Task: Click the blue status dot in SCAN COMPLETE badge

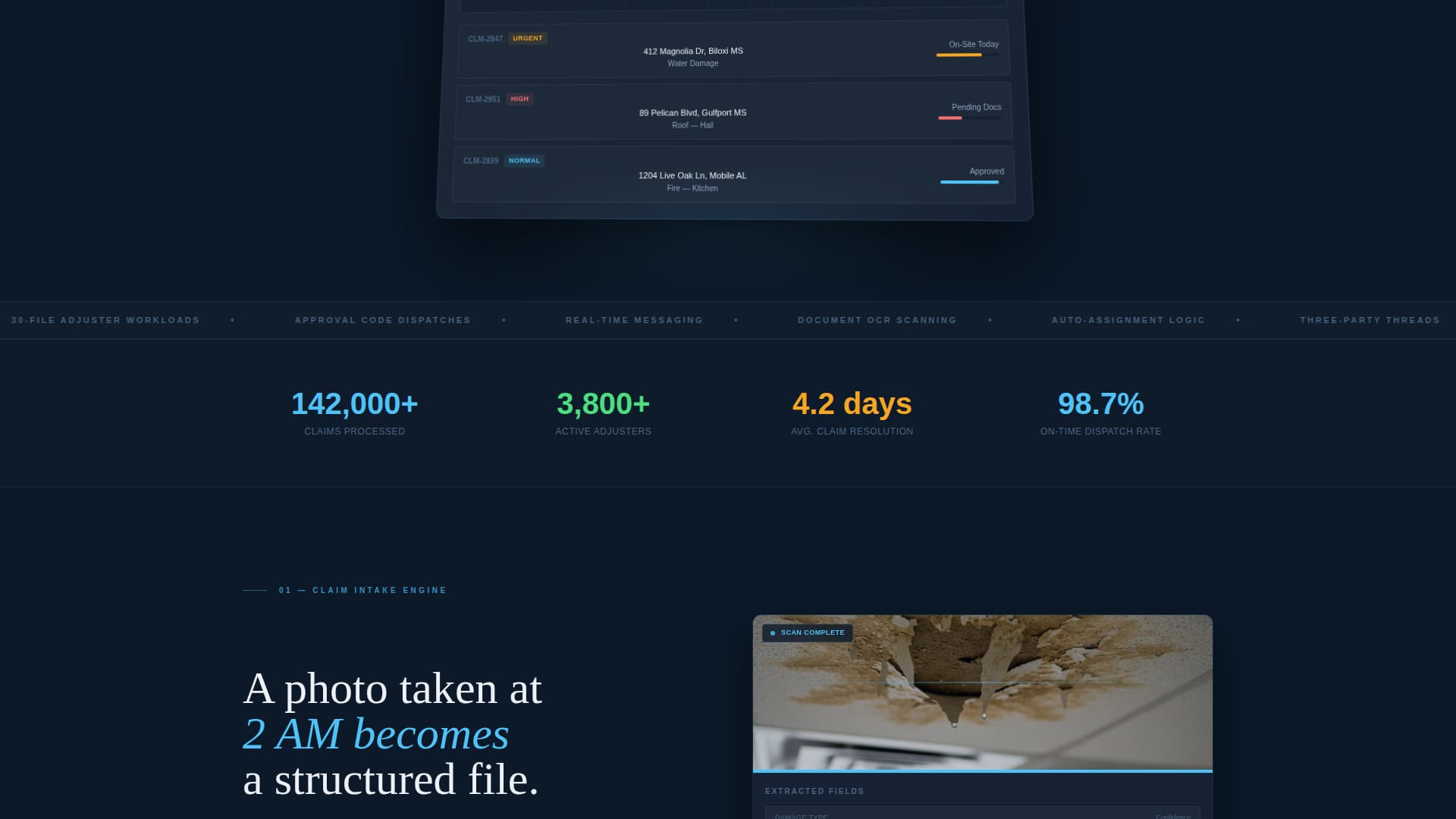Action: [x=773, y=632]
